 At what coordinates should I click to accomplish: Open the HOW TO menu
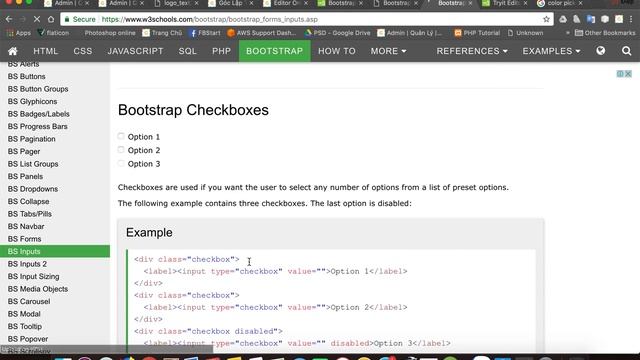(337, 51)
